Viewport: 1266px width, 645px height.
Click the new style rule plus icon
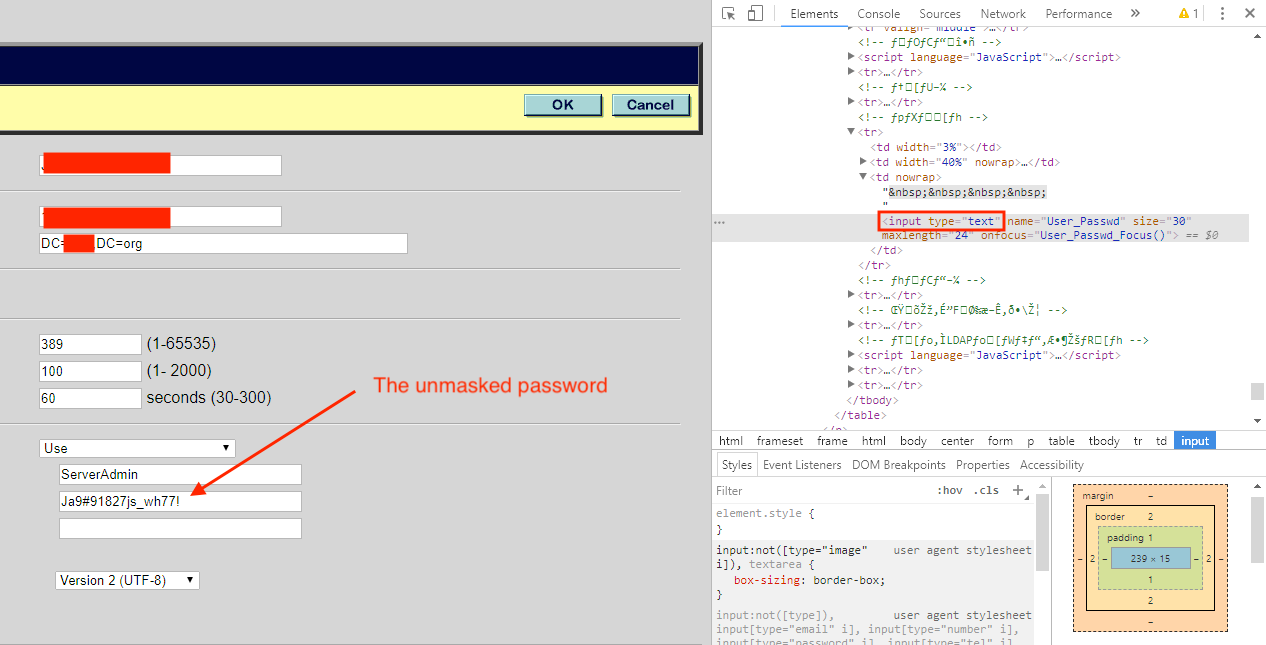point(1018,490)
